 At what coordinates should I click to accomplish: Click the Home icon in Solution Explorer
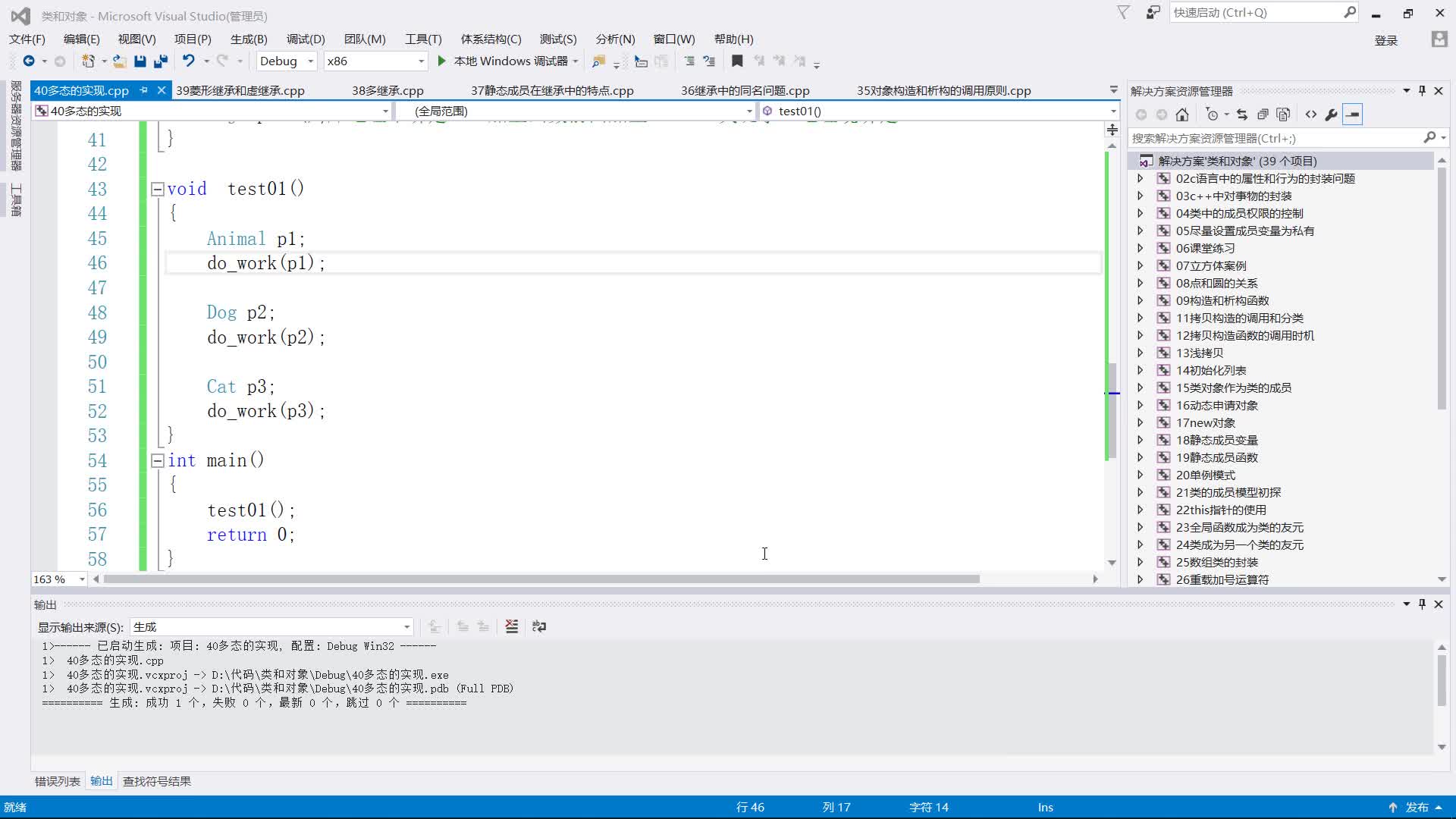tap(1182, 115)
